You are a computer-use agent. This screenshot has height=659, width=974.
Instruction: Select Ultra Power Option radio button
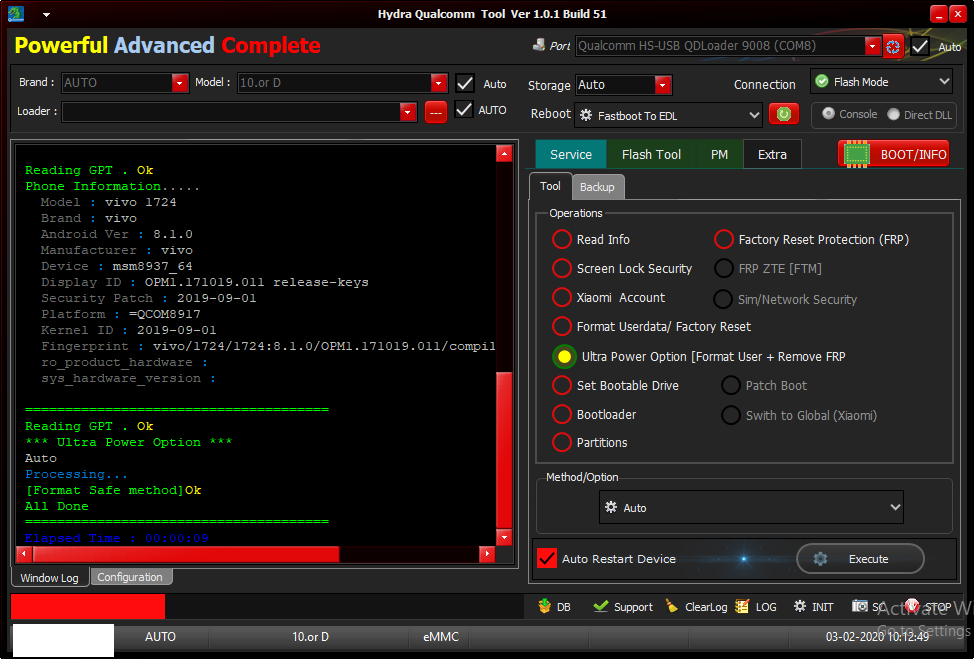[564, 357]
